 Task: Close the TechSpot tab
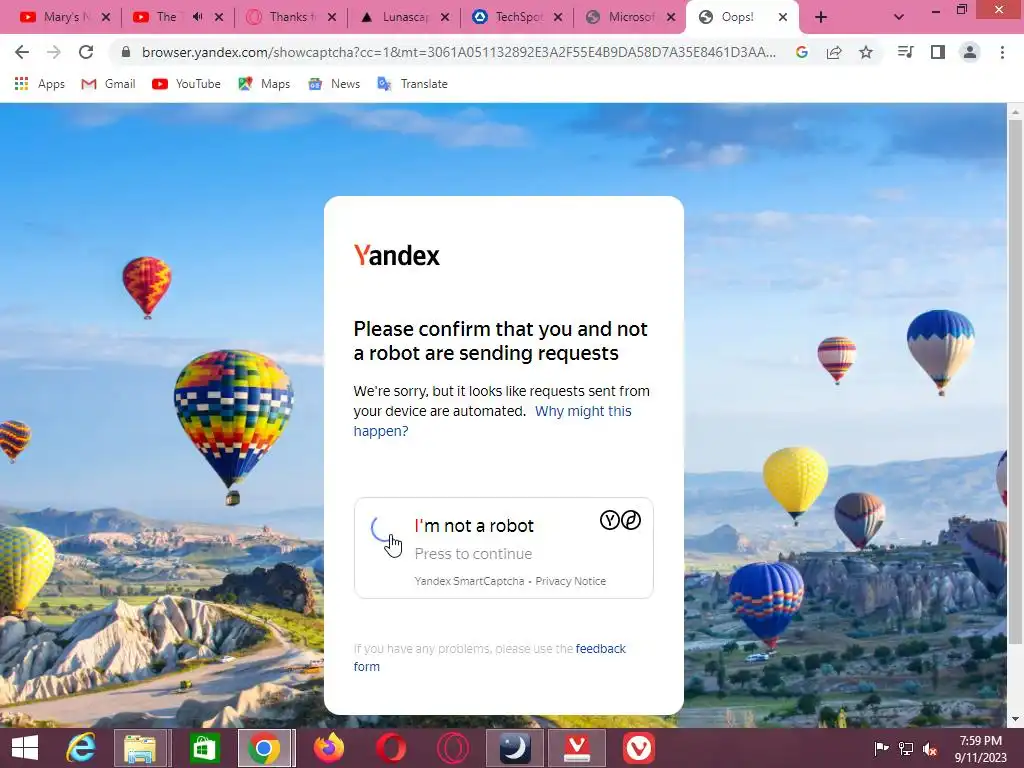click(558, 18)
